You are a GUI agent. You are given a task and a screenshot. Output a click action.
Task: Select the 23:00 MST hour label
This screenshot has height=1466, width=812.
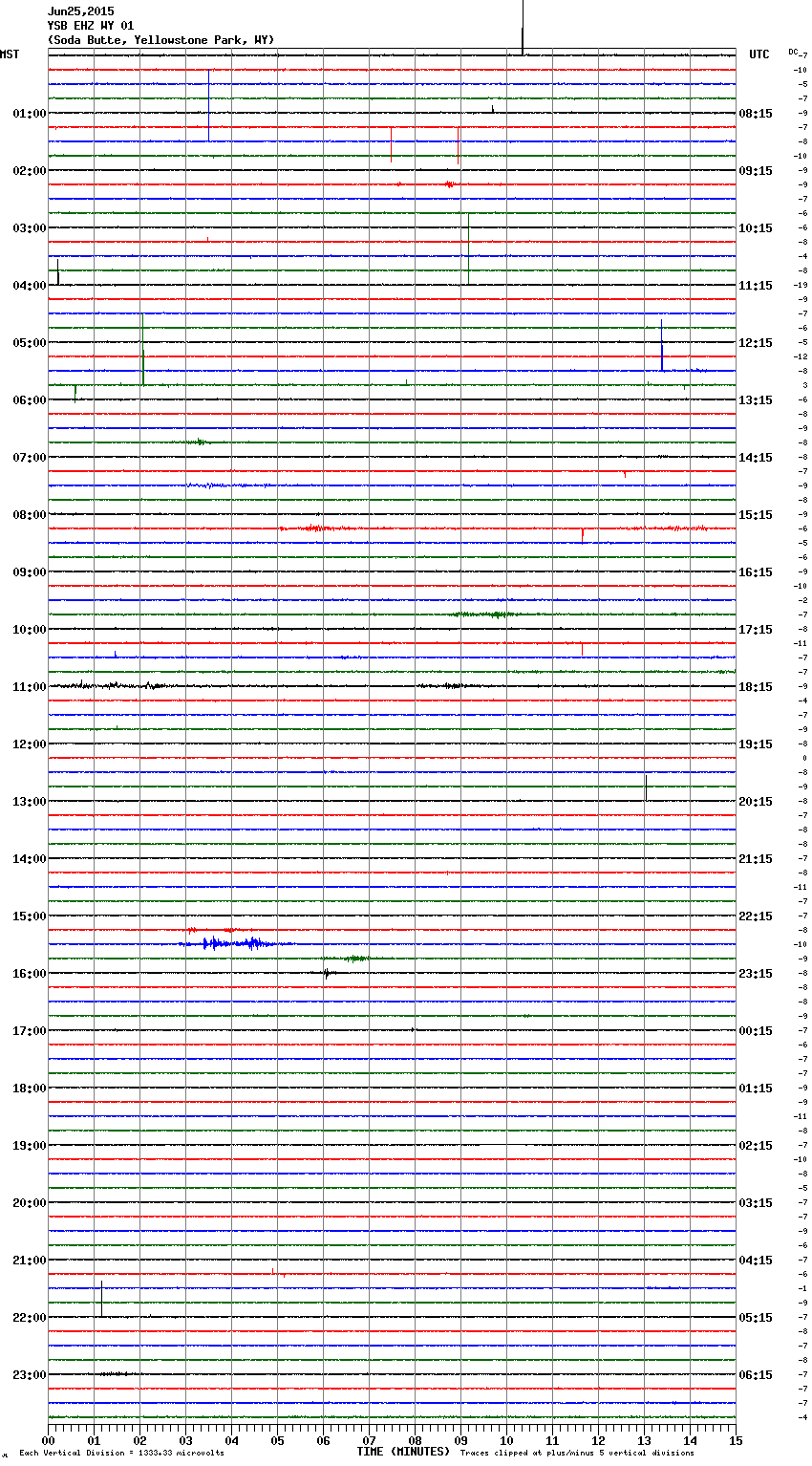(x=30, y=1375)
